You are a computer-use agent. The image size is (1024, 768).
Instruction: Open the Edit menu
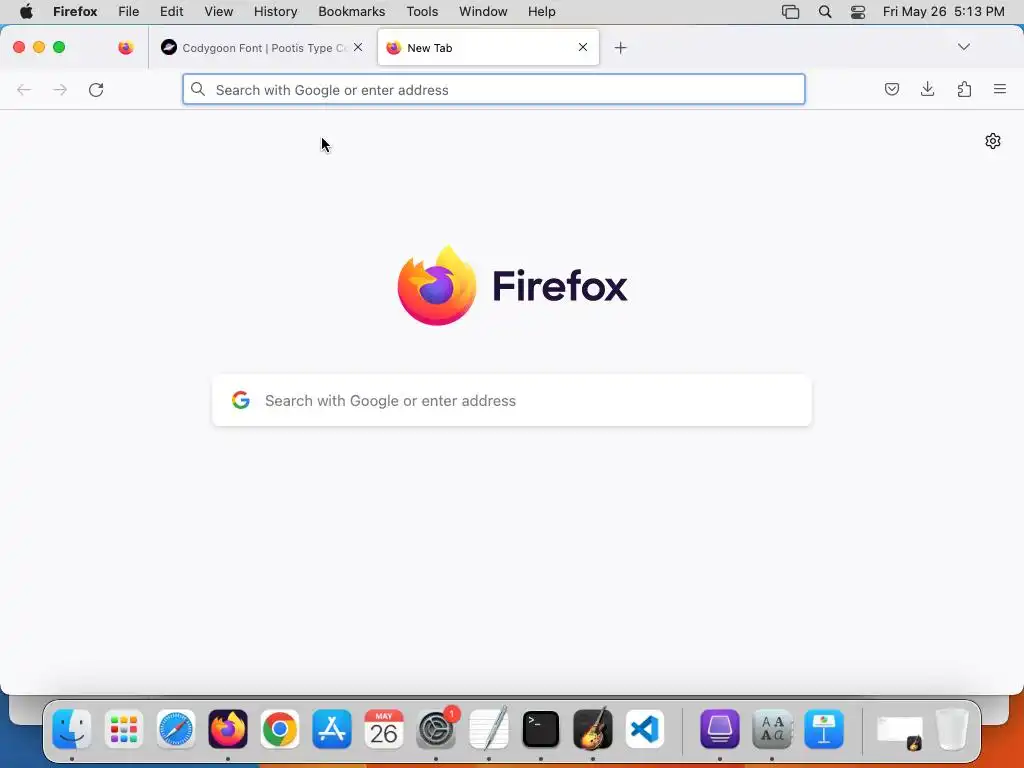pos(172,12)
